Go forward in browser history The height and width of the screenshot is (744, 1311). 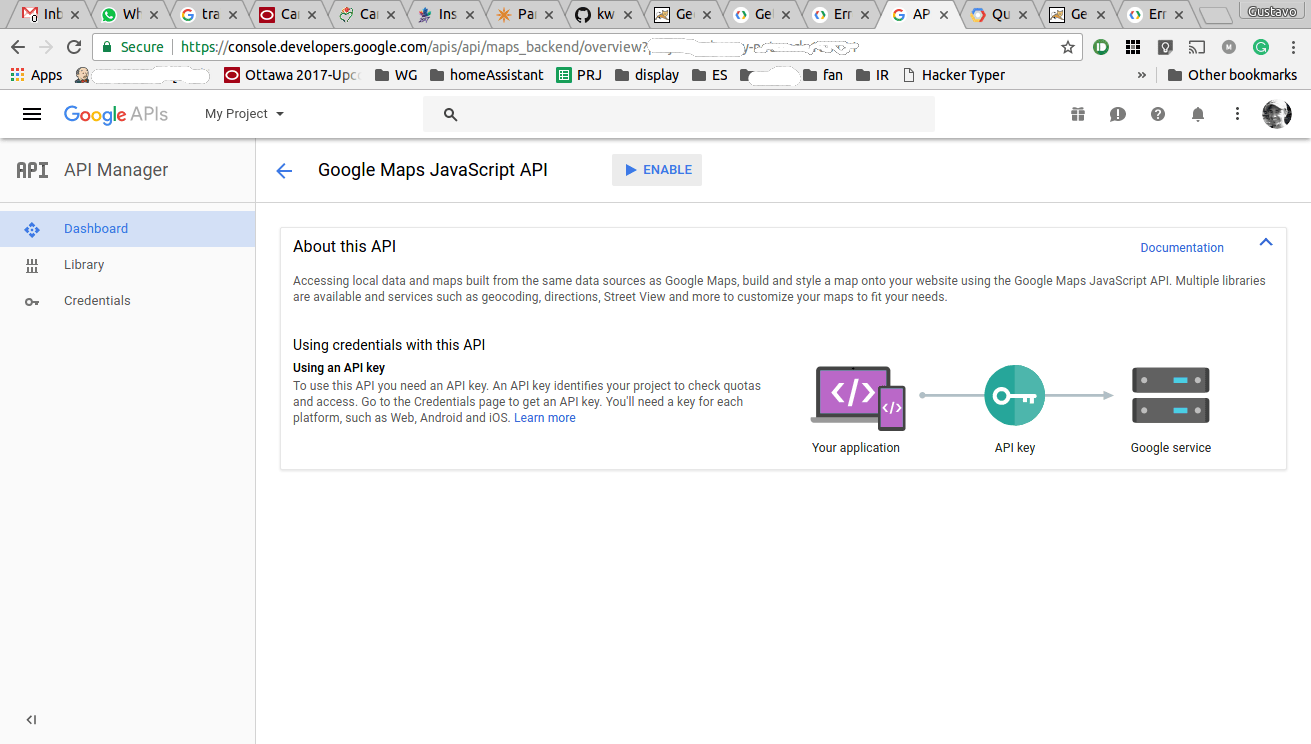pyautogui.click(x=46, y=47)
